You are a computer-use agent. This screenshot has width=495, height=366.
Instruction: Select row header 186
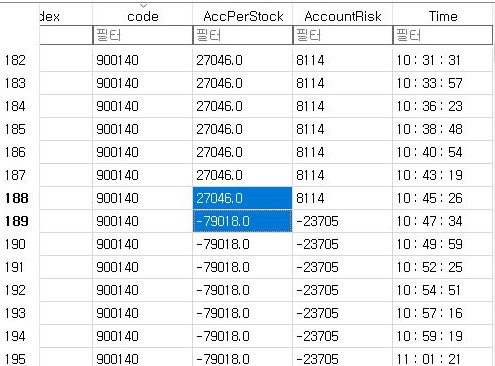point(19,152)
